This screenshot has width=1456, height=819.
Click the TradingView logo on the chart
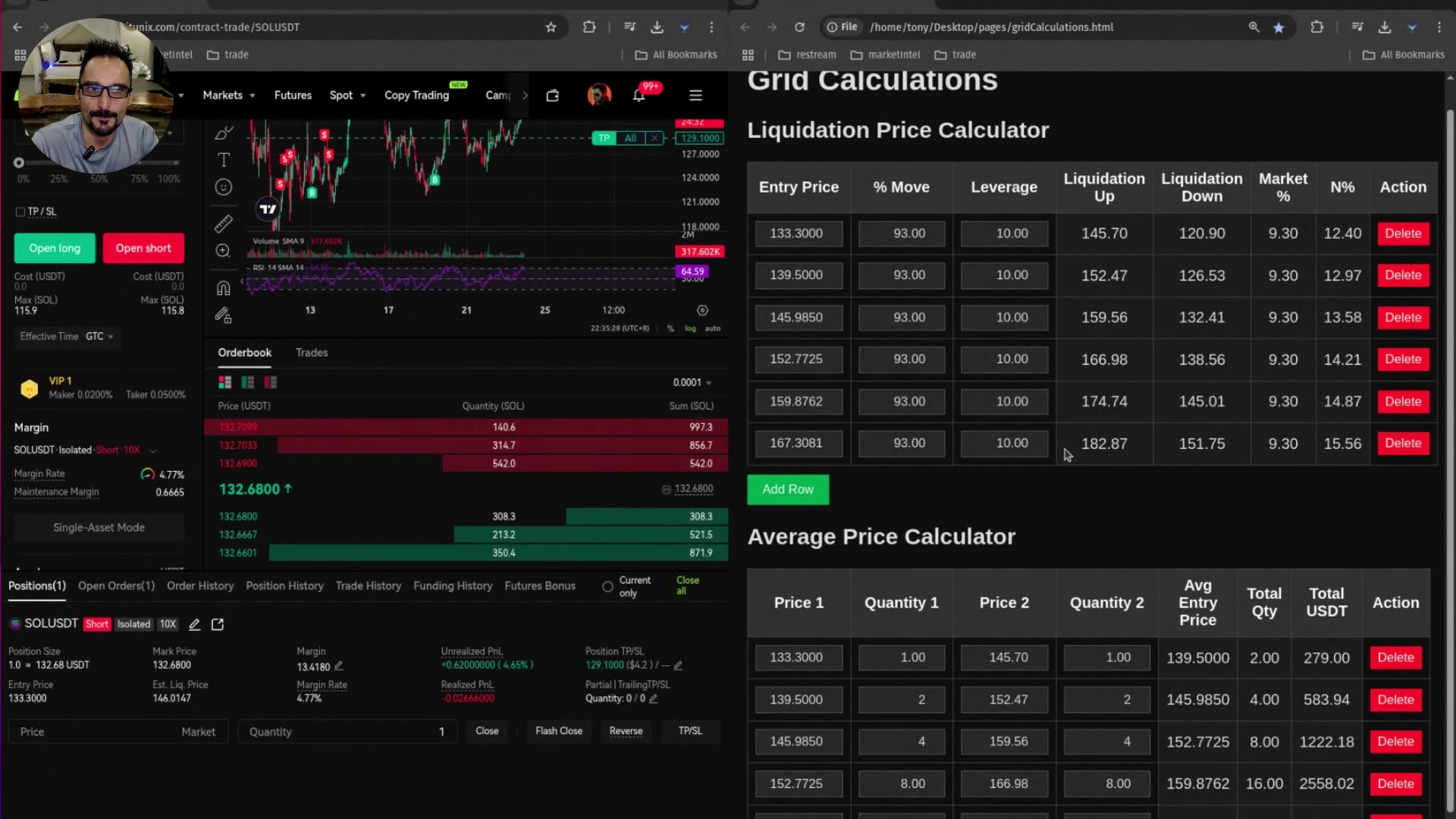pos(267,209)
